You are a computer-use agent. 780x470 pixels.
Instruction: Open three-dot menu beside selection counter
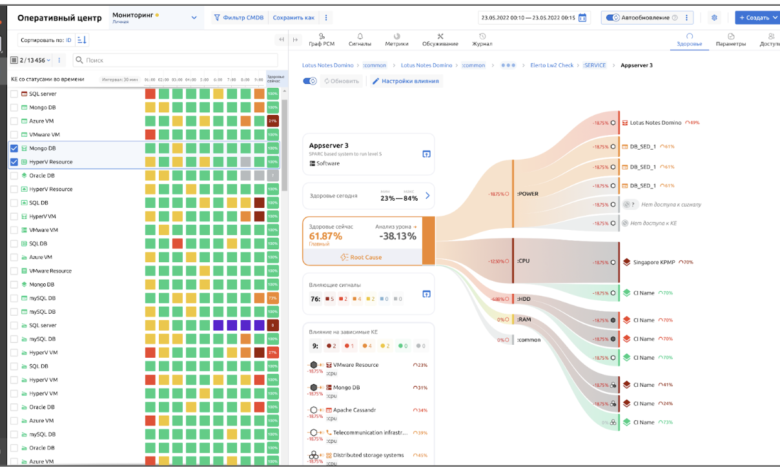coord(59,60)
